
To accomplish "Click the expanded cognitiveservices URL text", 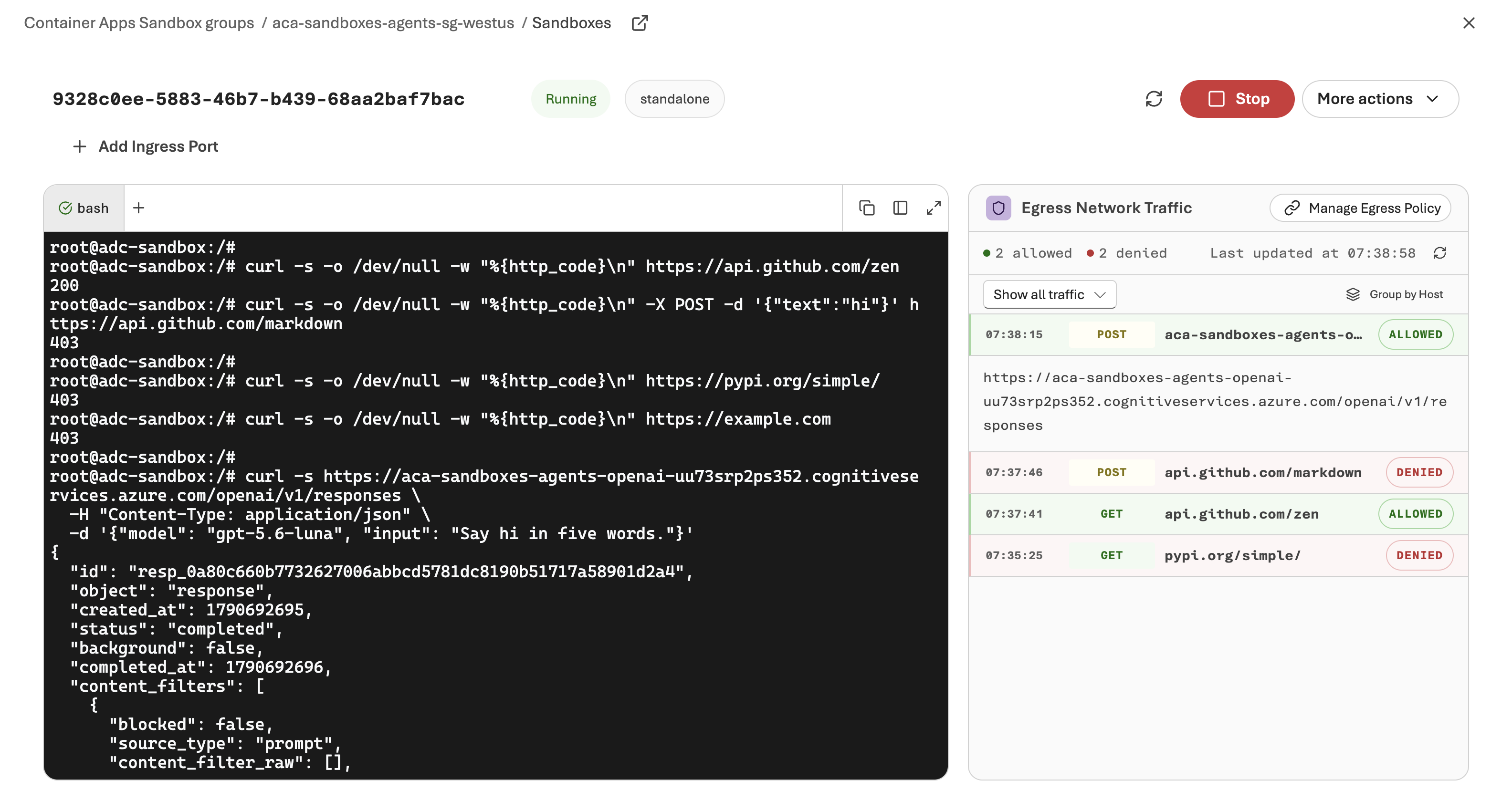I will (1215, 401).
